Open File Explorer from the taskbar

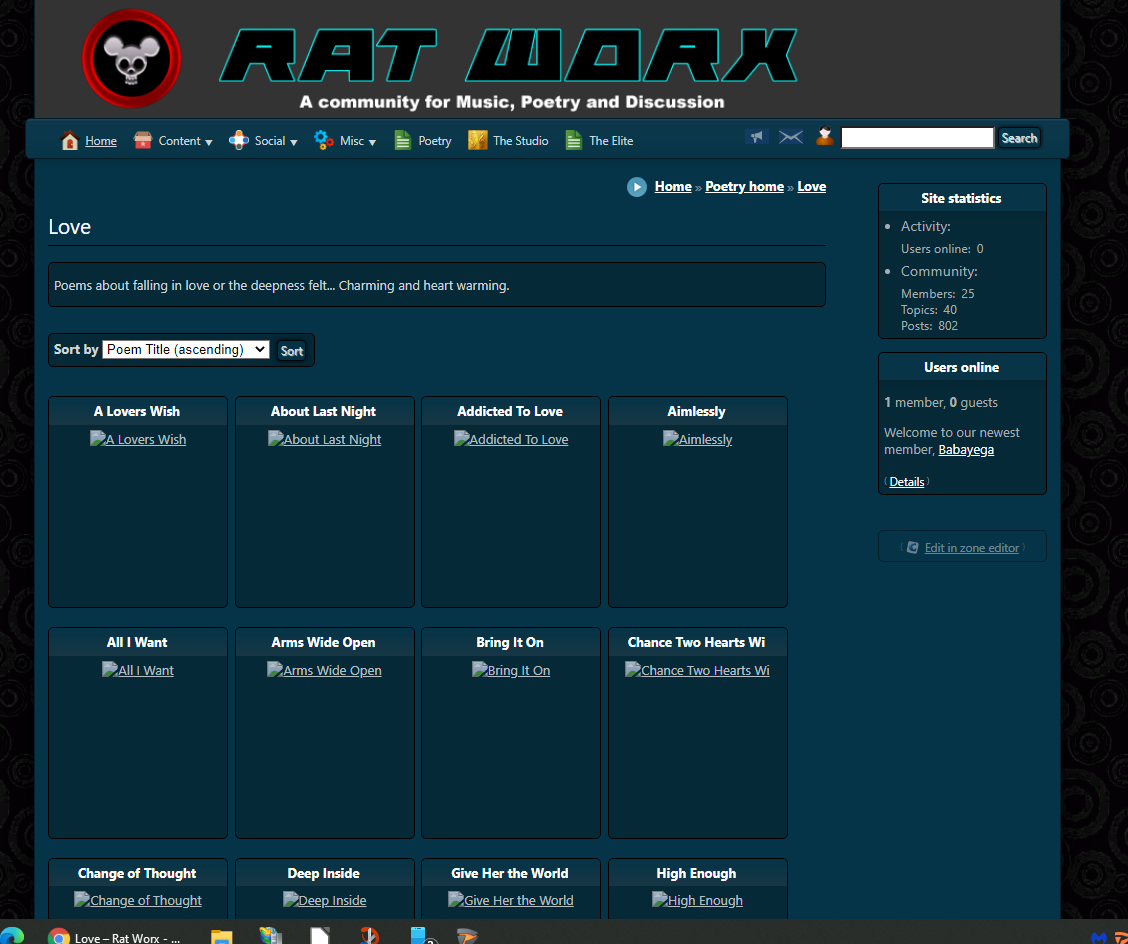(221, 937)
